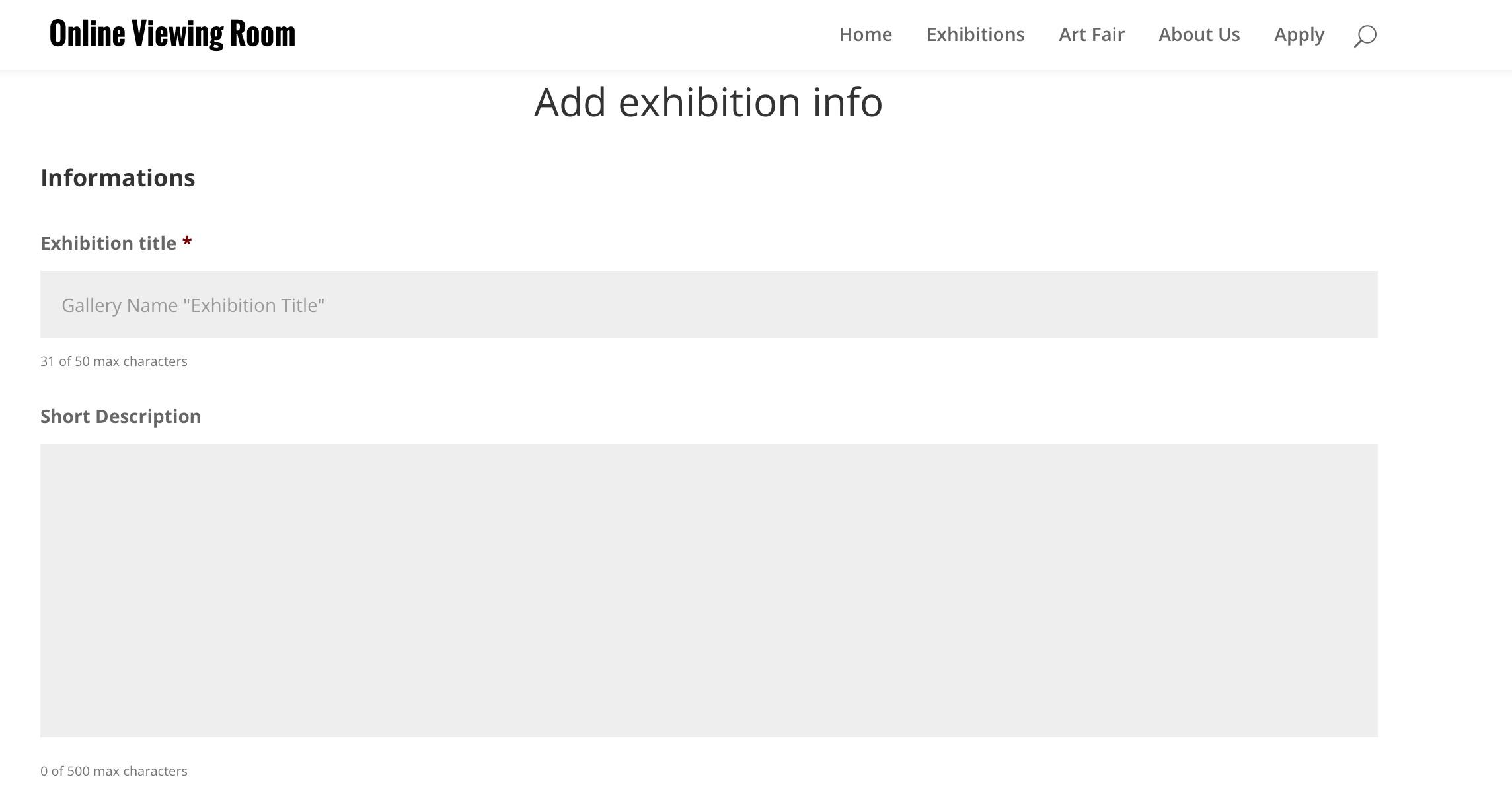
Task: Click the red required asterisk
Action: [187, 241]
